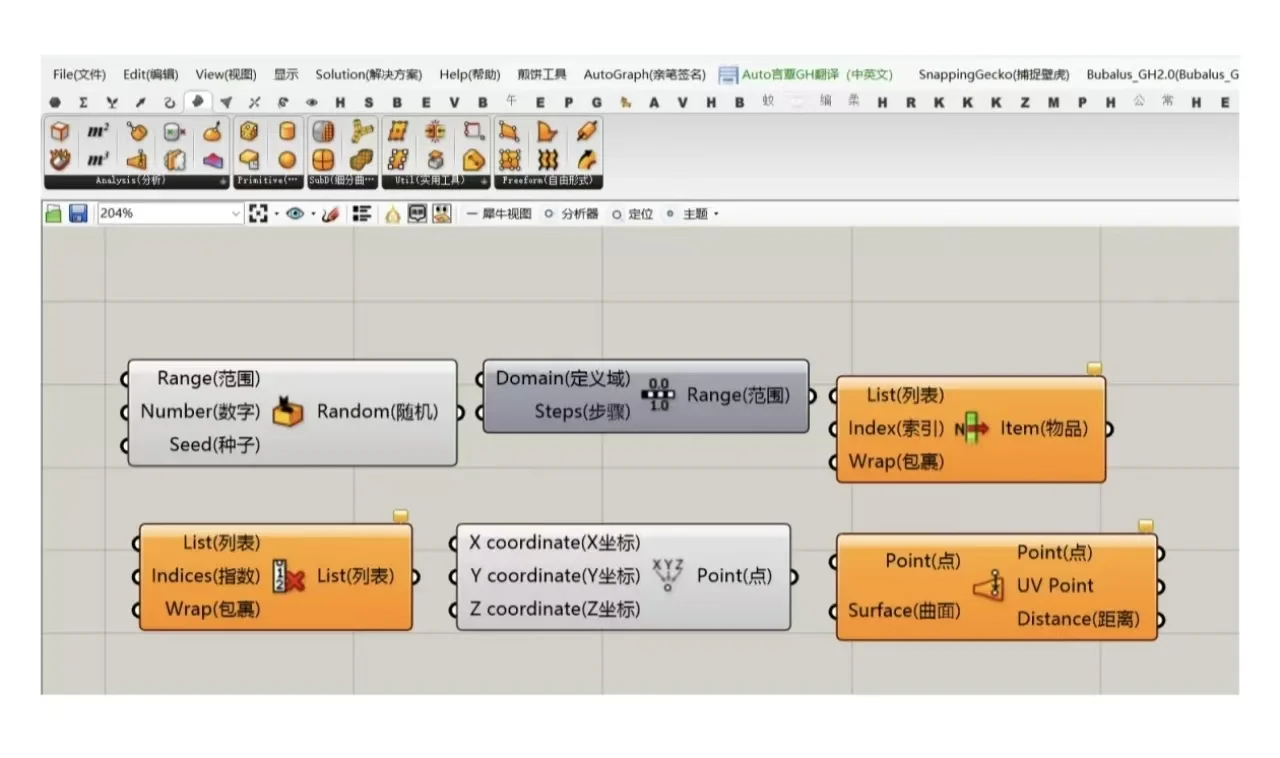Expand the Analysis(分析) panel title bar
Viewport: 1280px width, 758px height.
click(137, 181)
